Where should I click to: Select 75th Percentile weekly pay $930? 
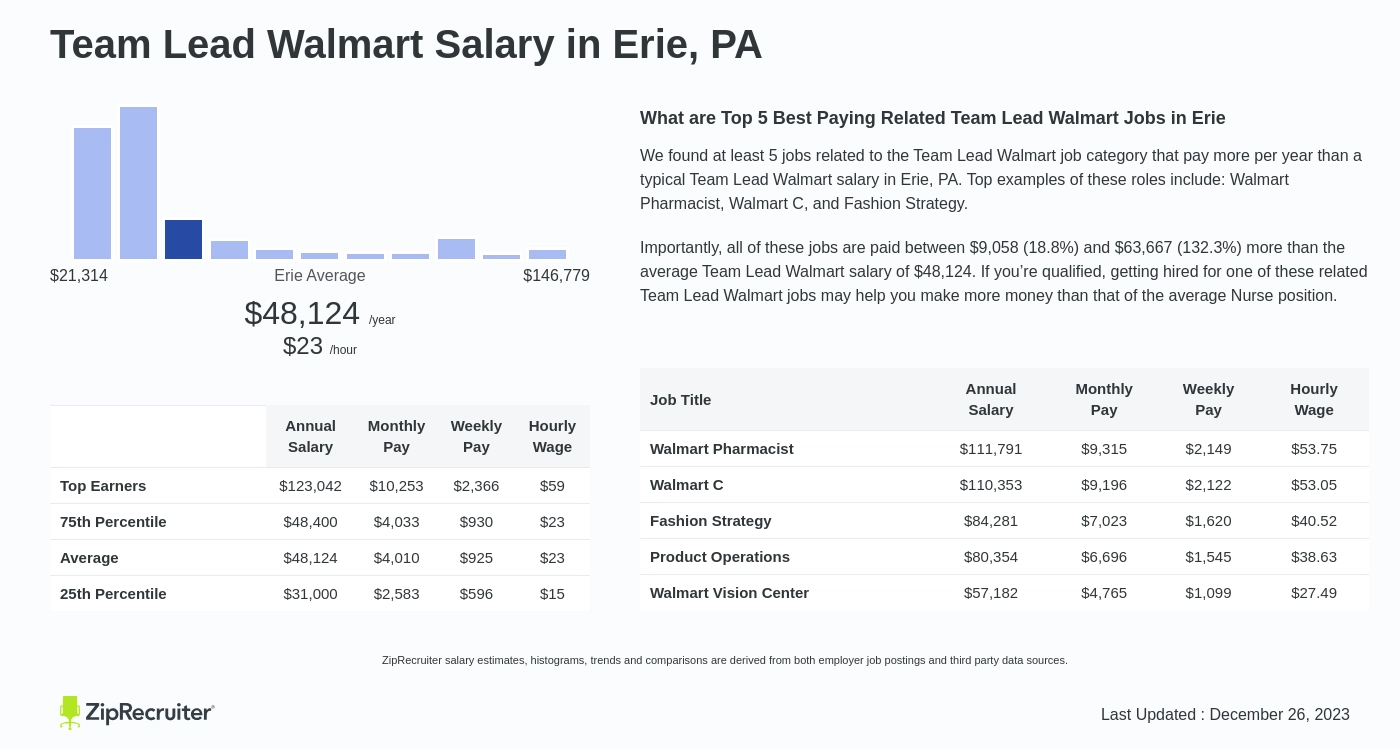[476, 521]
